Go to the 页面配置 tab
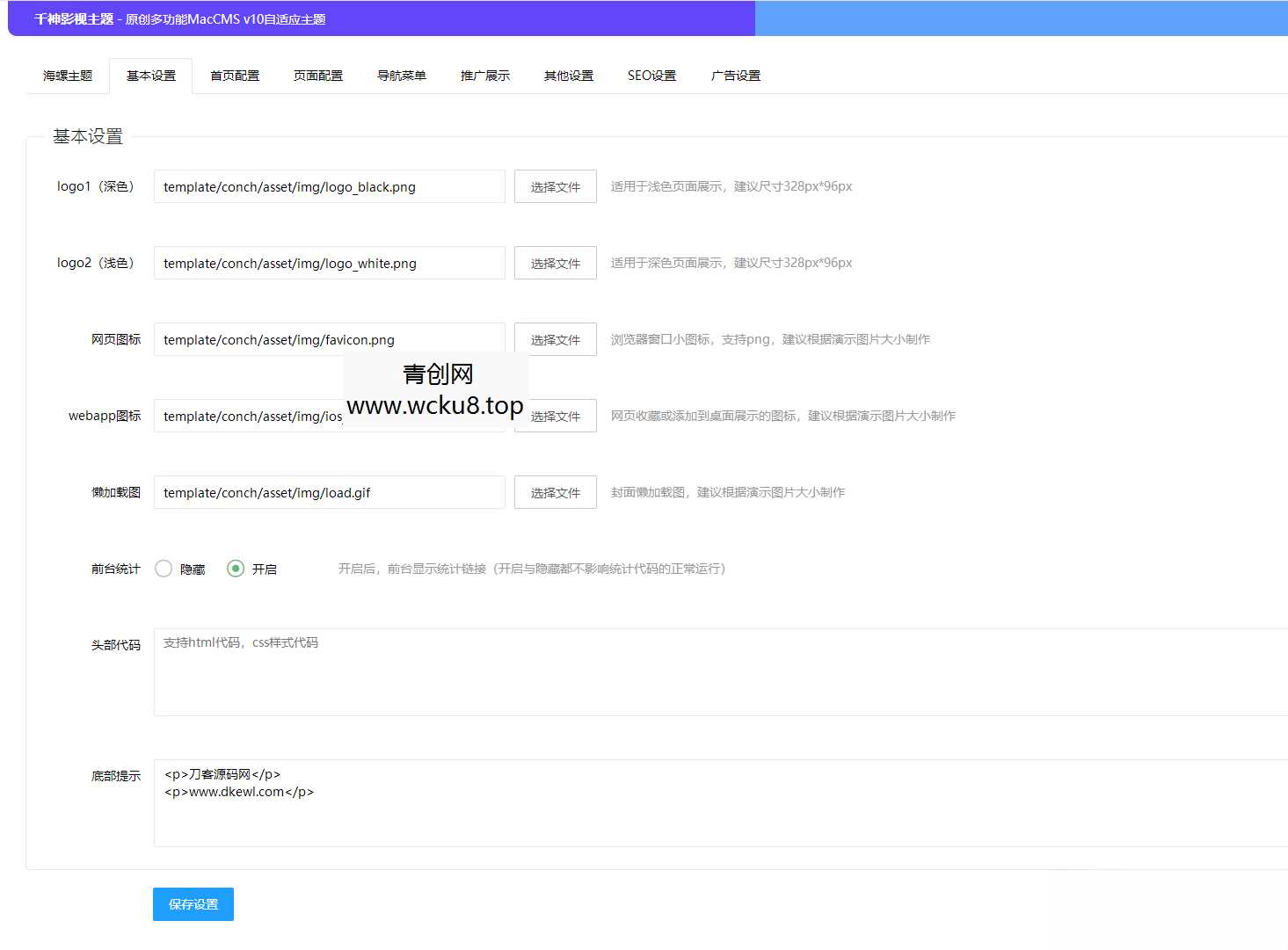Screen dimensions: 1288x950 [318, 76]
